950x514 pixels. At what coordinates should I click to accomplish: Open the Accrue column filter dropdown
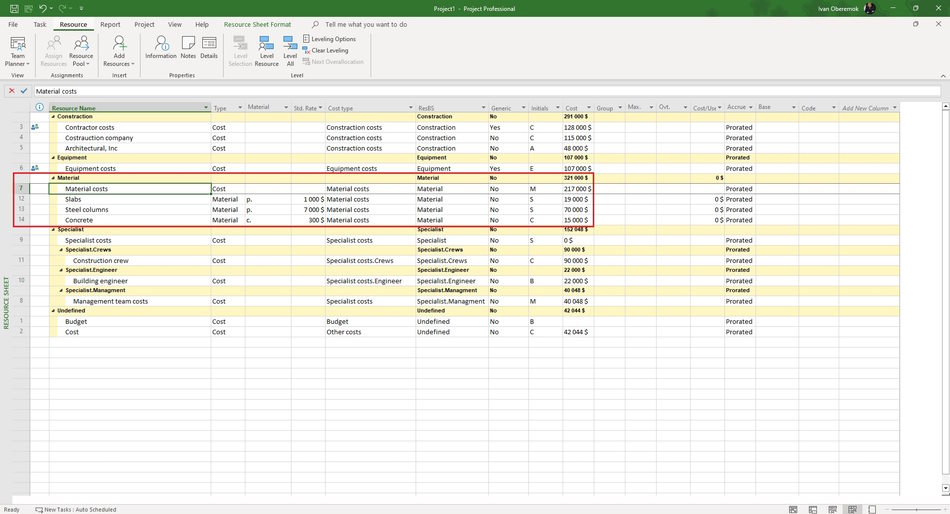coord(750,107)
